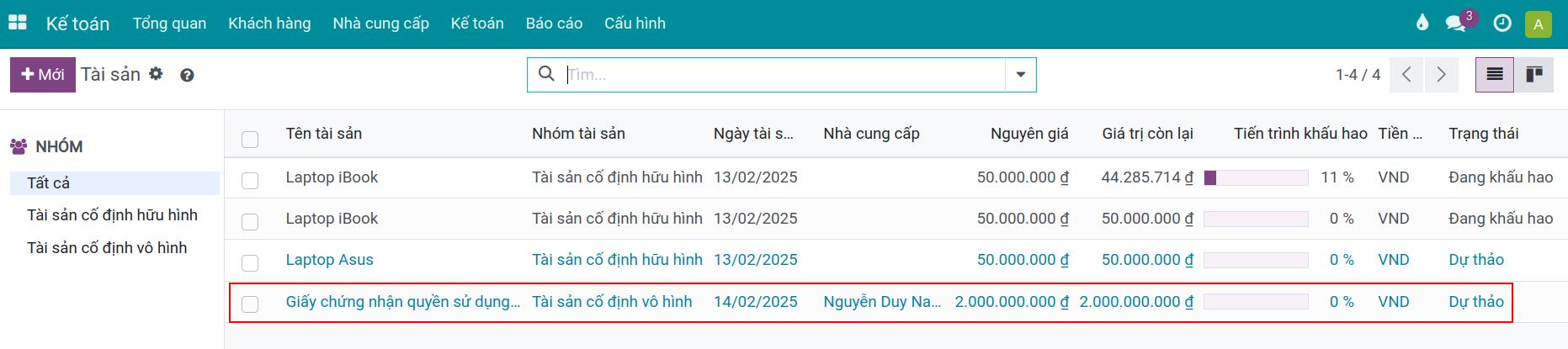The image size is (1568, 349).
Task: Open the Báo cáo menu
Action: coord(554,24)
